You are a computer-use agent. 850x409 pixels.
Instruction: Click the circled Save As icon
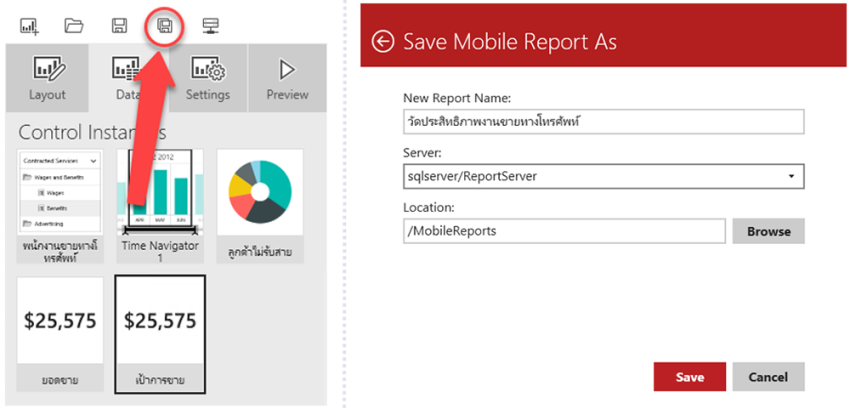(165, 26)
